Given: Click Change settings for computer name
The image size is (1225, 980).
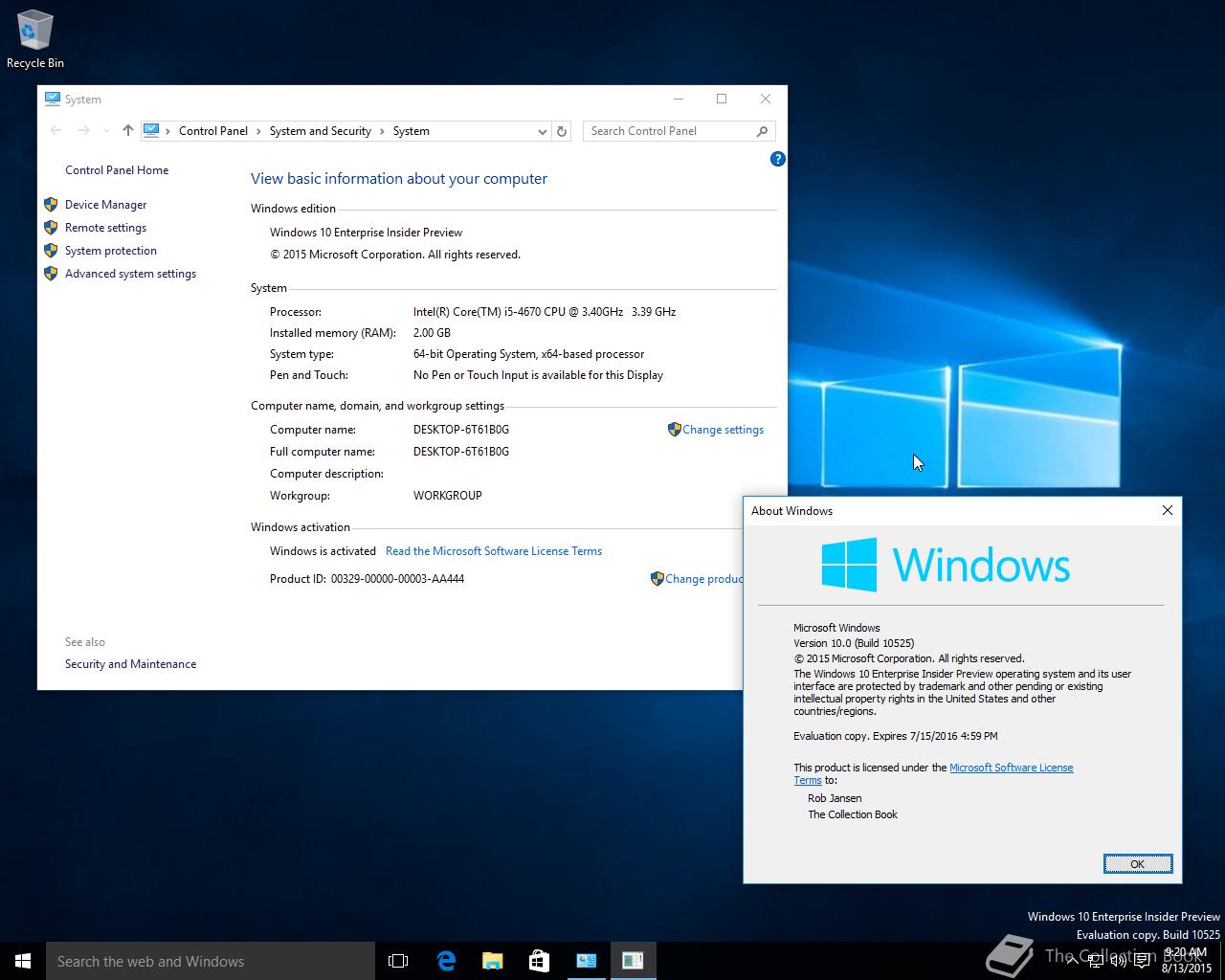Looking at the screenshot, I should (723, 430).
